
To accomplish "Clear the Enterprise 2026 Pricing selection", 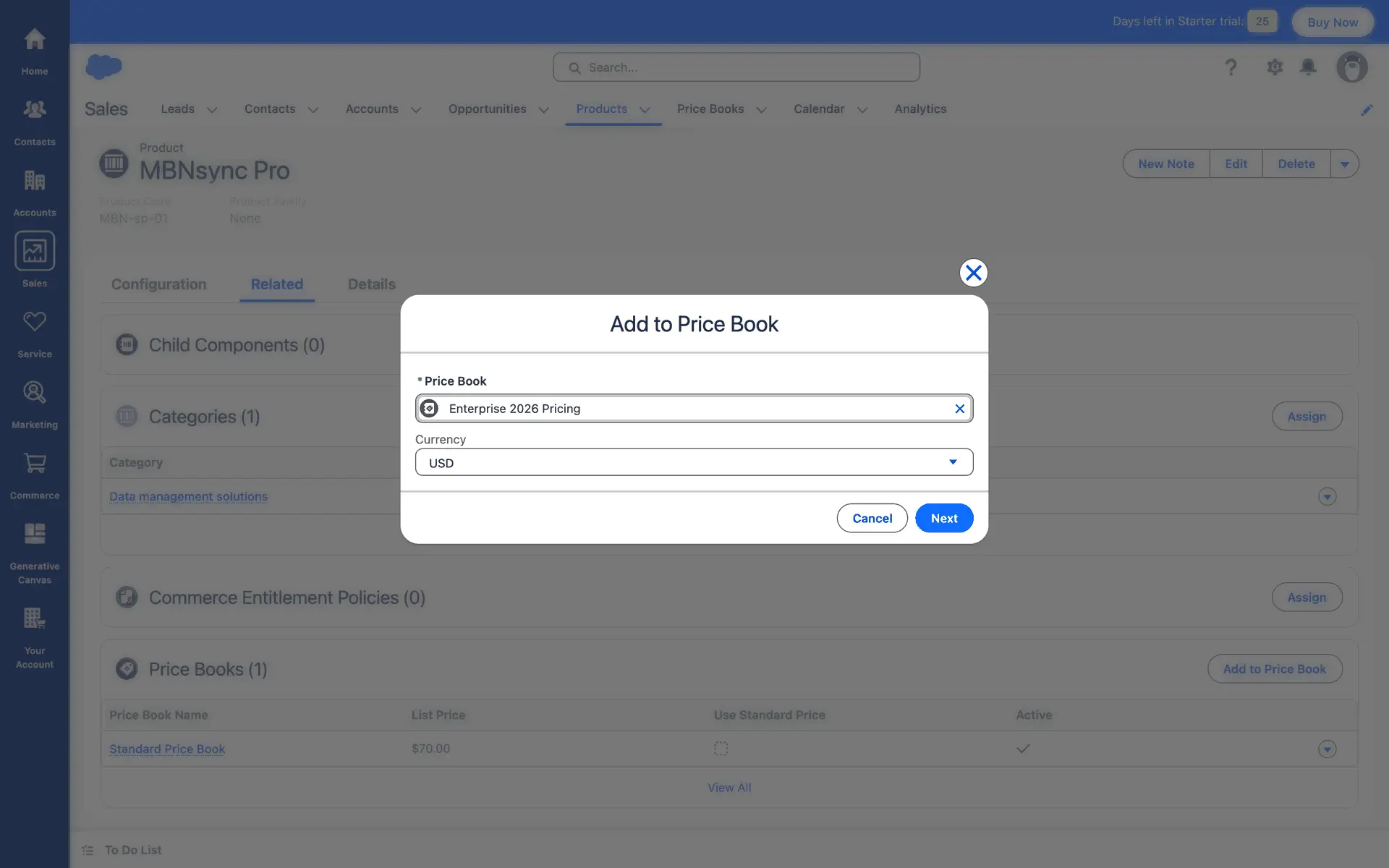I will click(x=959, y=409).
